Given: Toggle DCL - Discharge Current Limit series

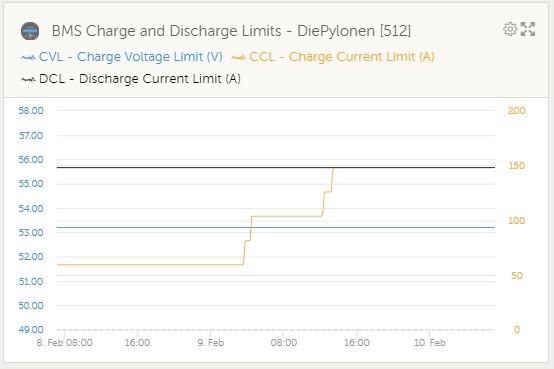Looking at the screenshot, I should (x=140, y=79).
